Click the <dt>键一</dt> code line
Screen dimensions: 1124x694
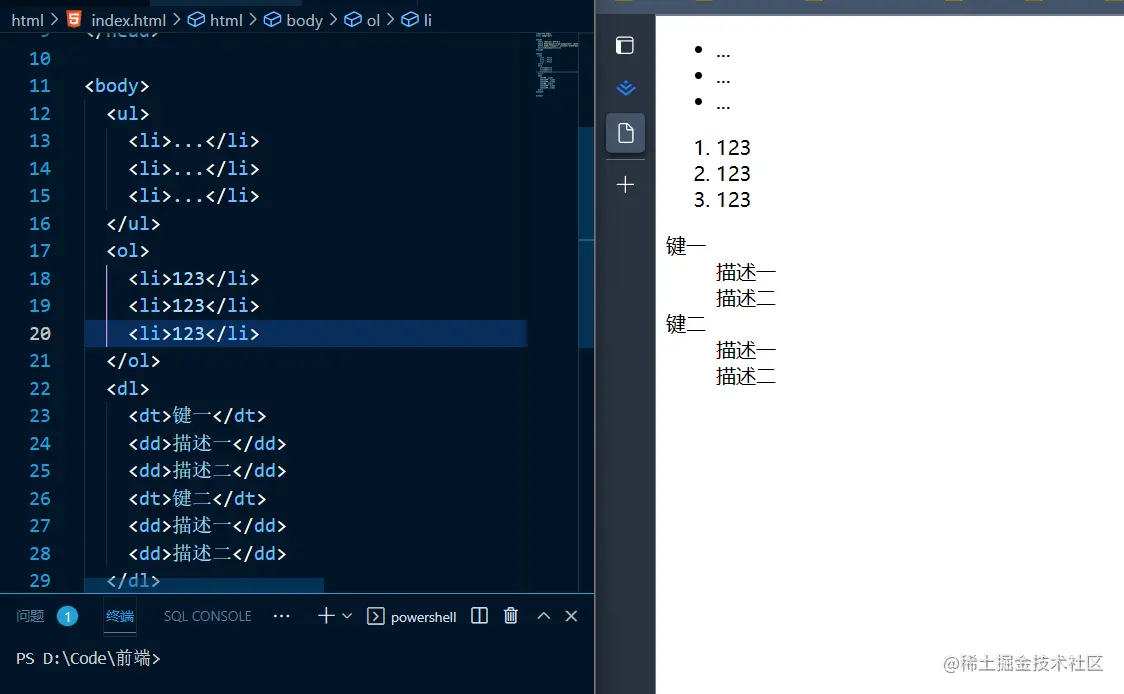point(197,416)
